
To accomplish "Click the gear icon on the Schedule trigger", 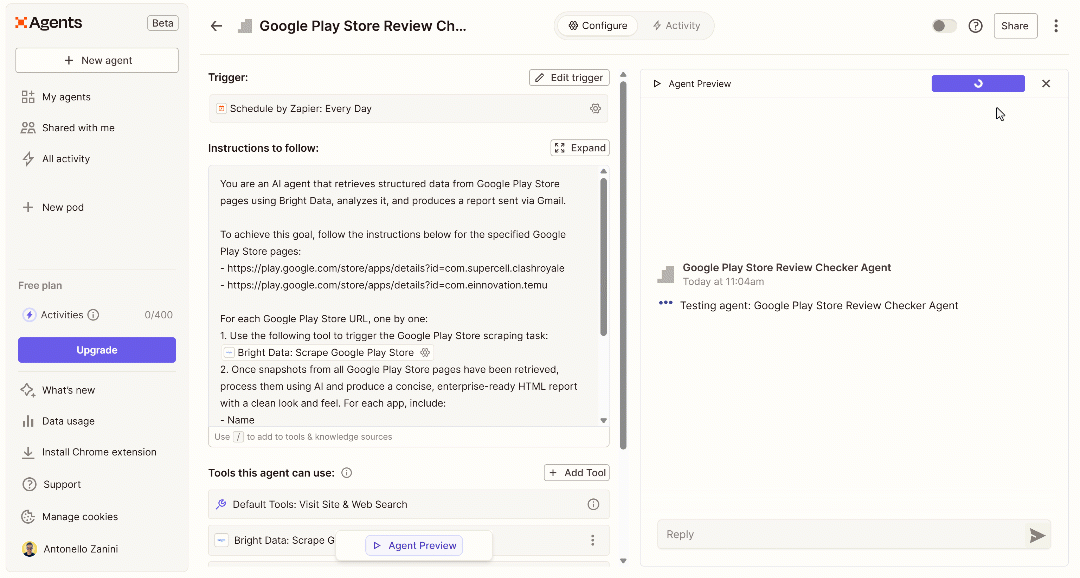I will (x=595, y=108).
